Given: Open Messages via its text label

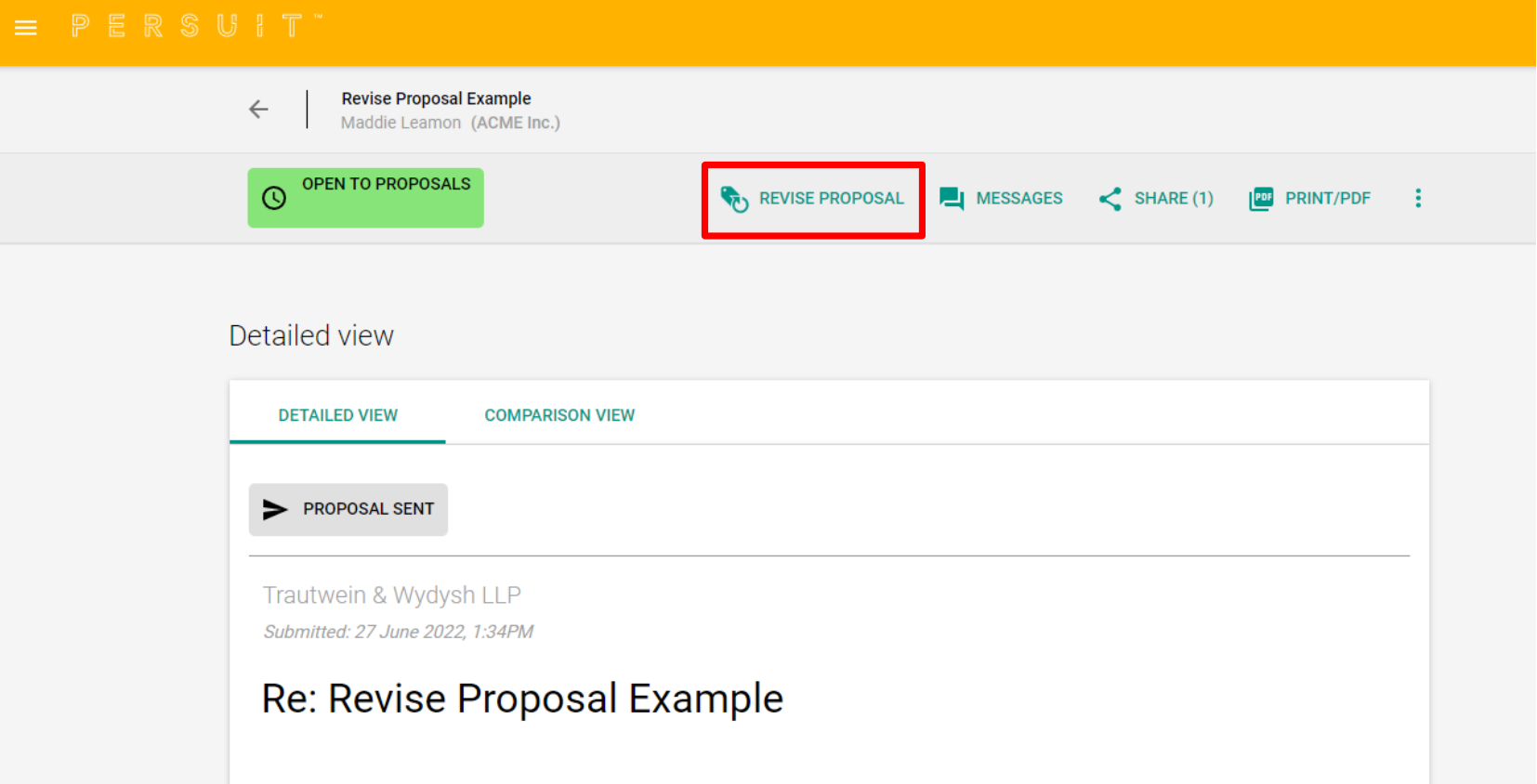Looking at the screenshot, I should (x=1018, y=199).
